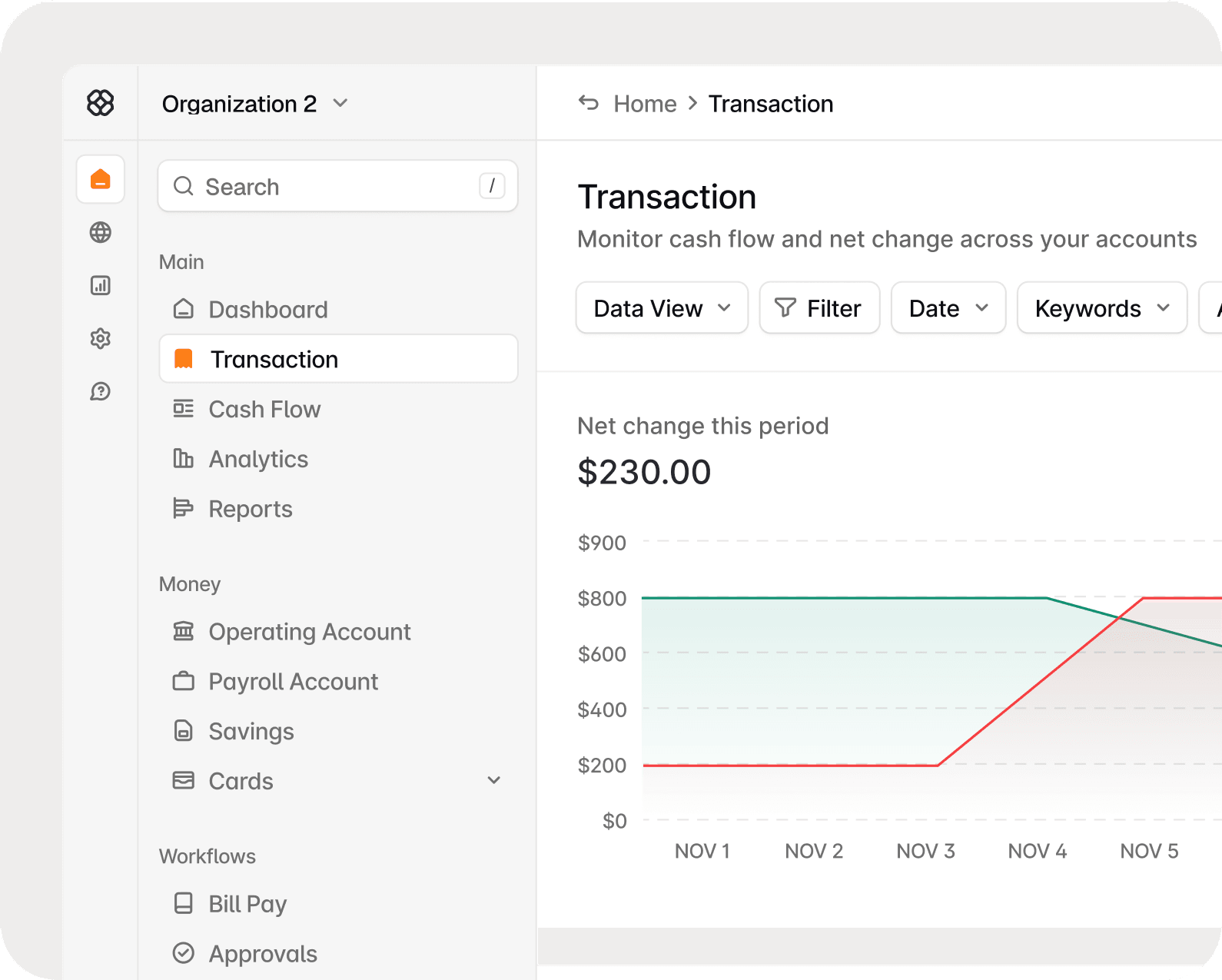
Task: Click the funnel icon in Filter button
Action: coord(785,308)
